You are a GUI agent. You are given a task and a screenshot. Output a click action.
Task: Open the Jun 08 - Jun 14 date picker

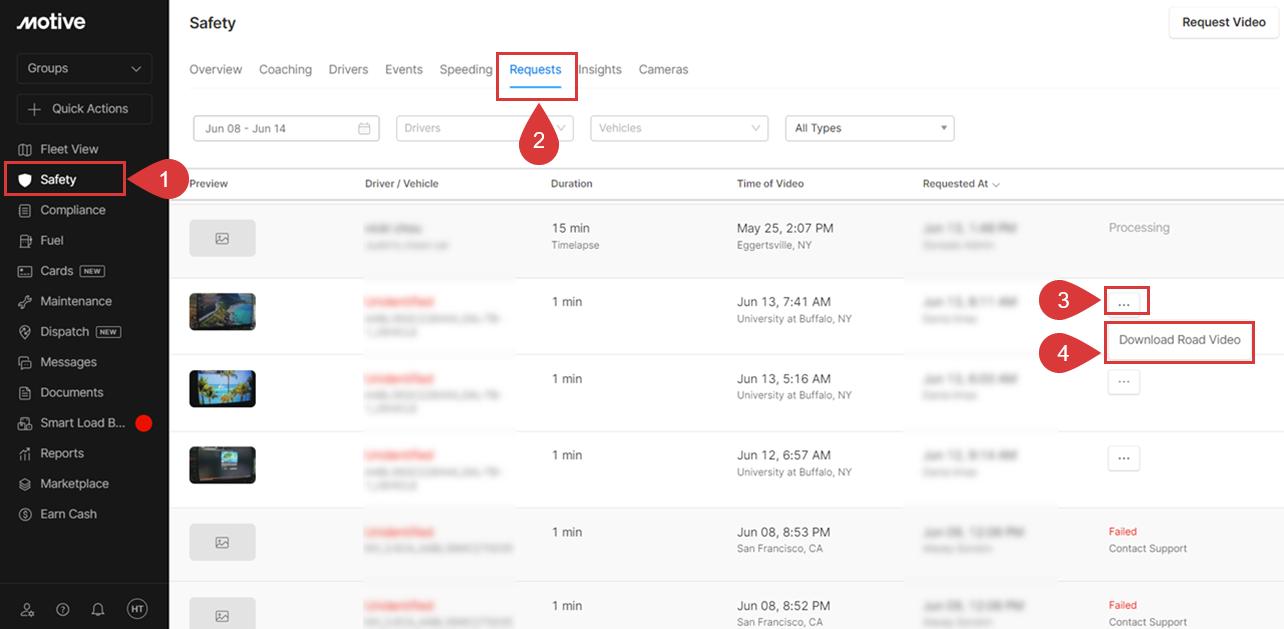click(x=286, y=128)
